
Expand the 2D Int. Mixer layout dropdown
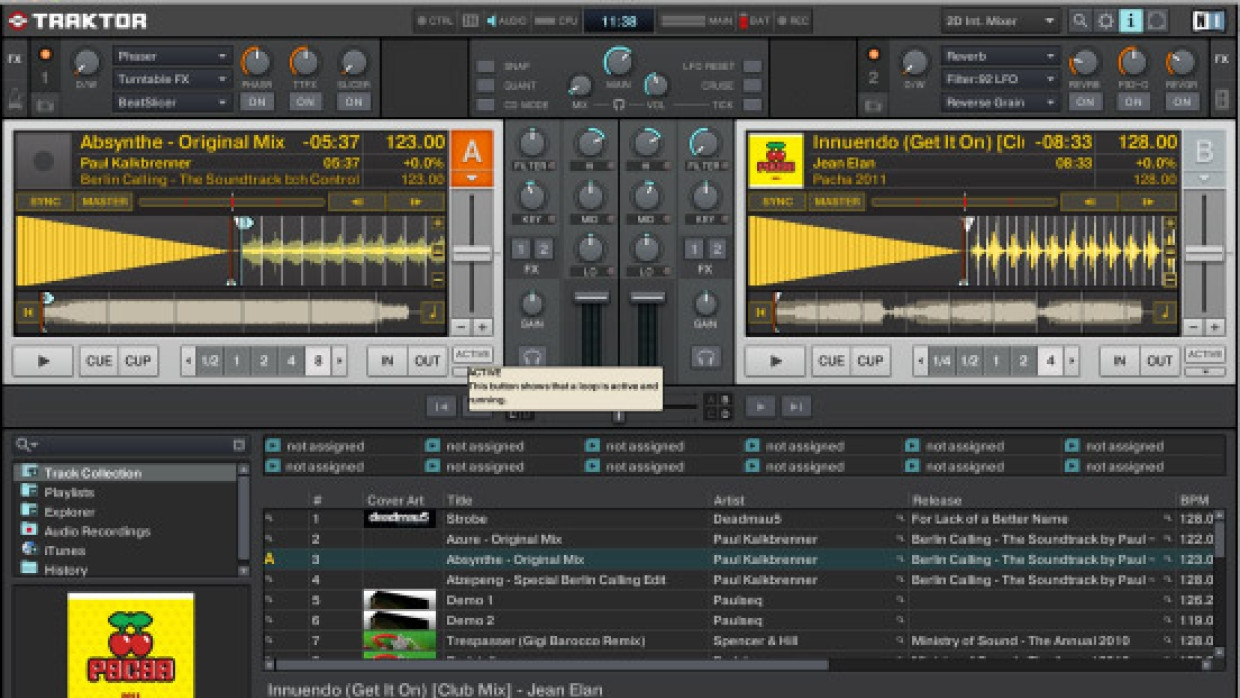1000,21
